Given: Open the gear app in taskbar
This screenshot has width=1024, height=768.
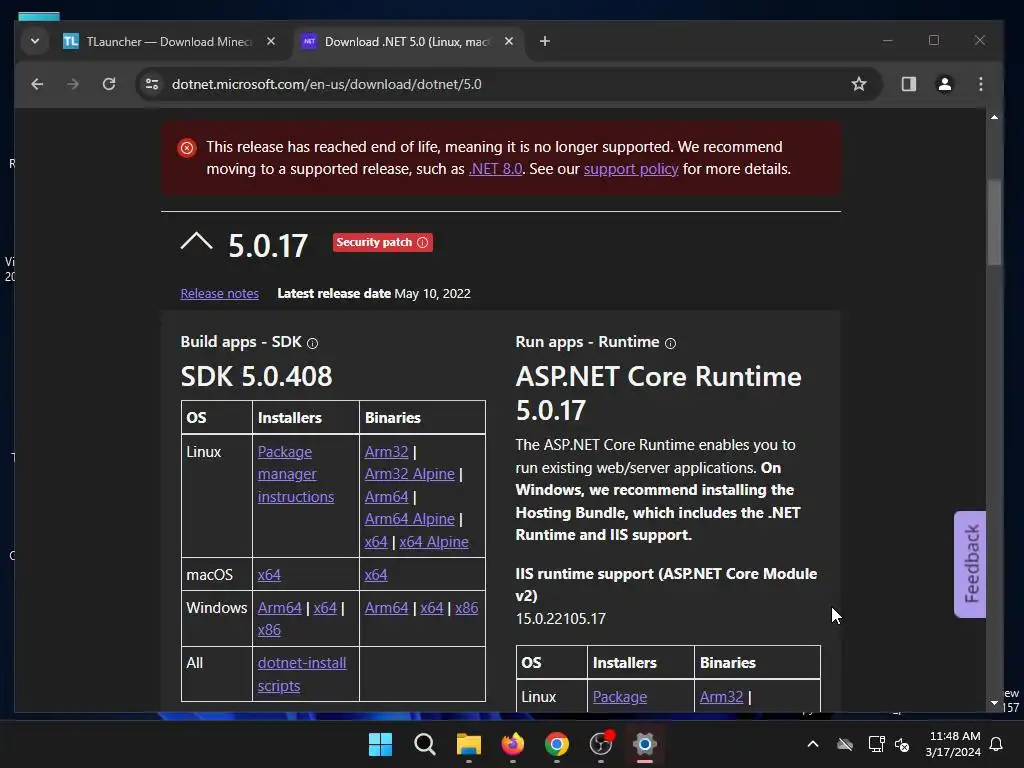Looking at the screenshot, I should [645, 744].
